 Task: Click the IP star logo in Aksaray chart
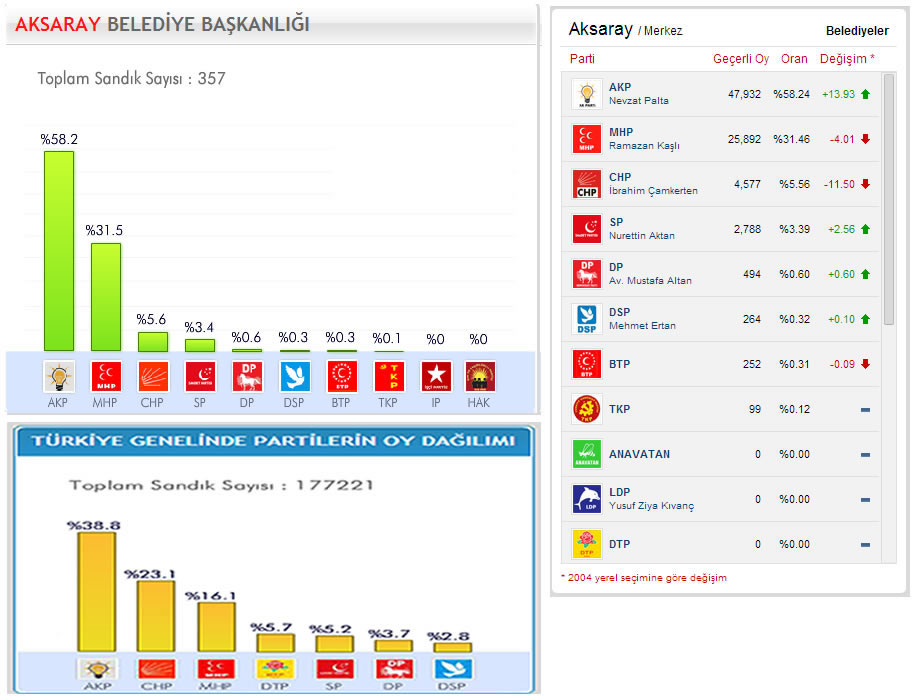[435, 376]
